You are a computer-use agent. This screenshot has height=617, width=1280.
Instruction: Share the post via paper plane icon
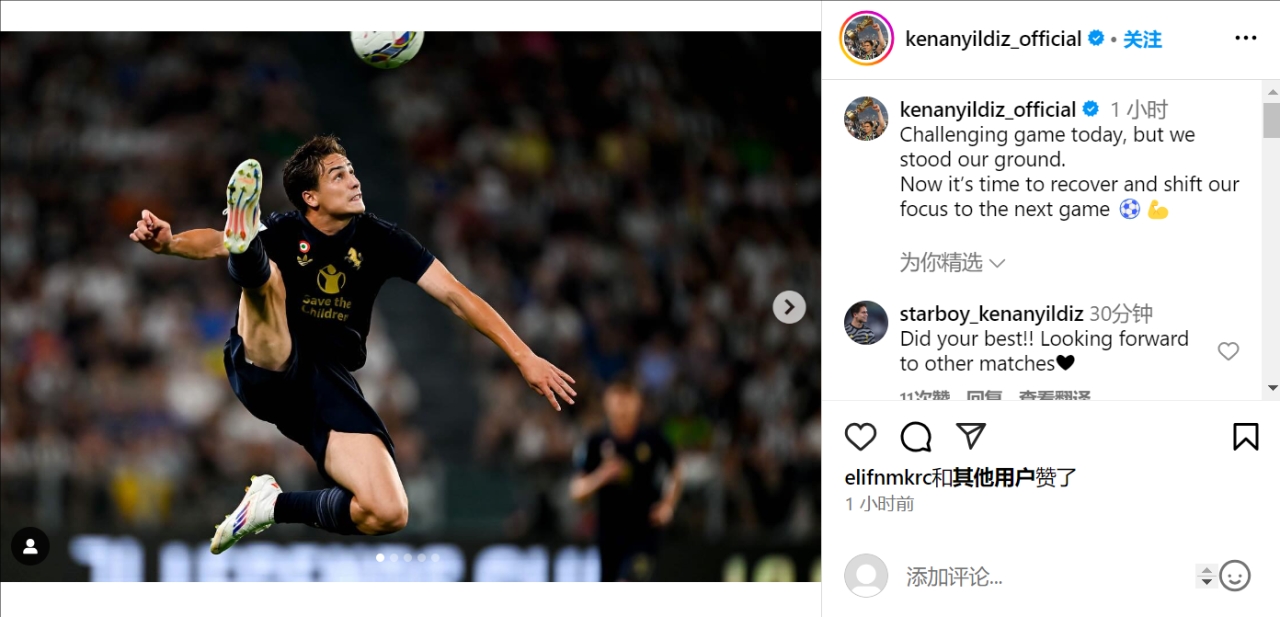point(971,436)
